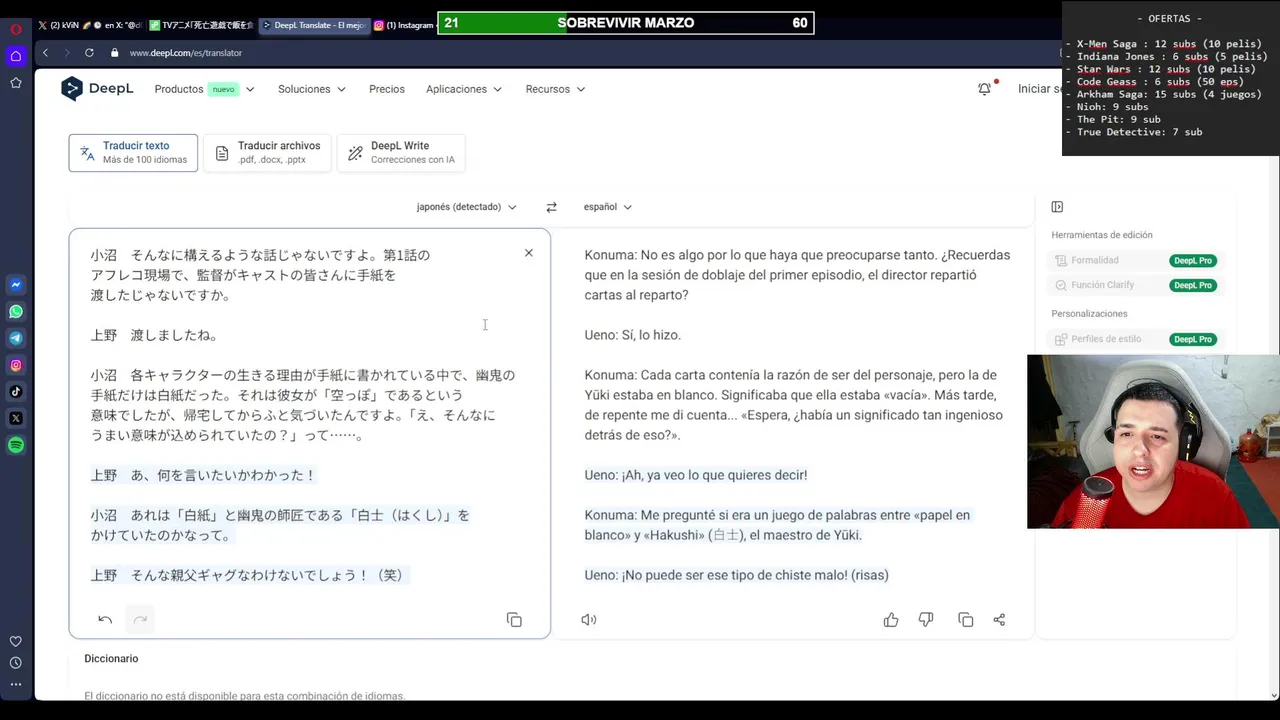
Task: Open the sidebar heart (pinboards) icon
Action: (16, 642)
